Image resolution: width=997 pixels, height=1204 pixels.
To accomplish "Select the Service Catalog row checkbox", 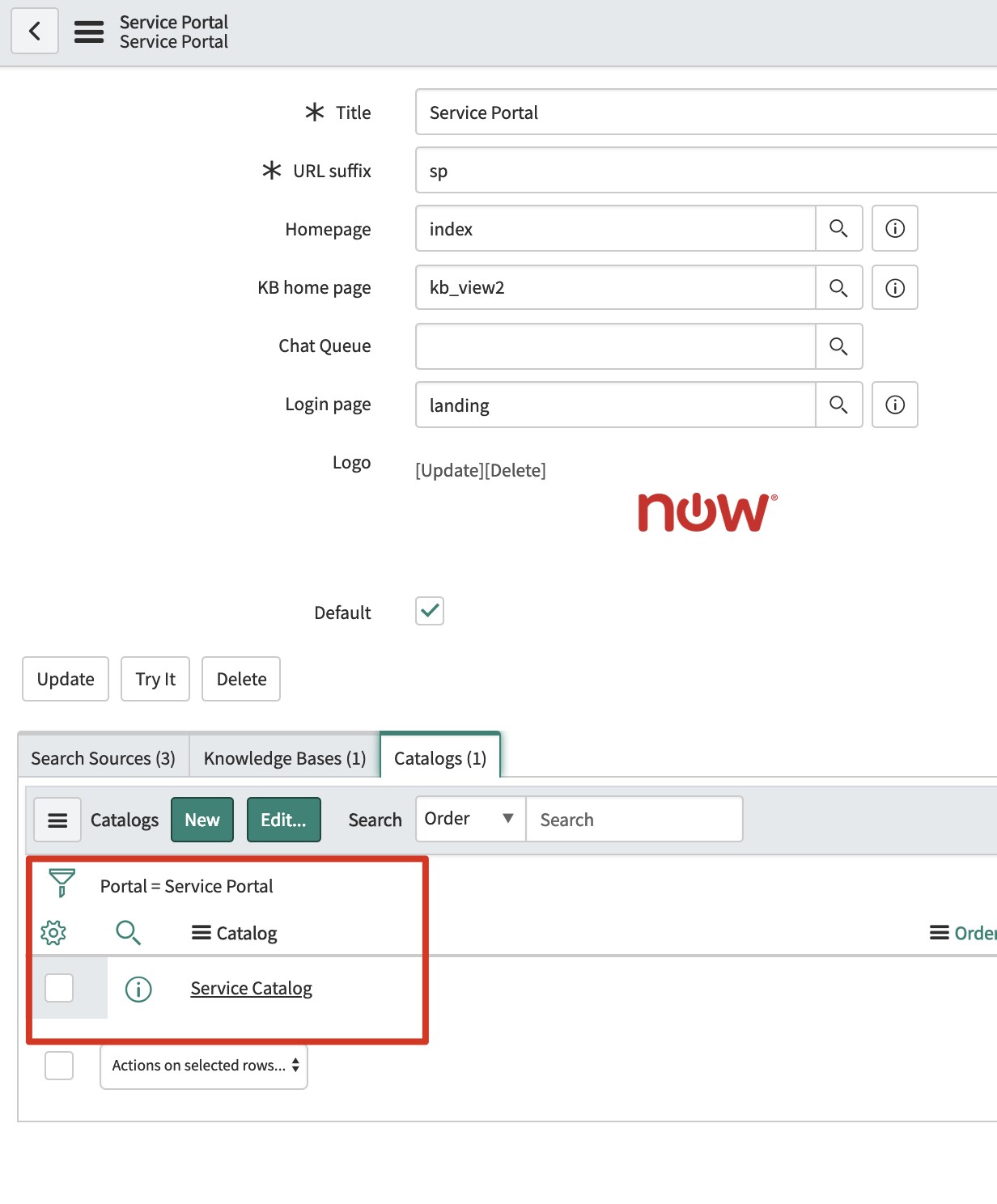I will coord(59,988).
